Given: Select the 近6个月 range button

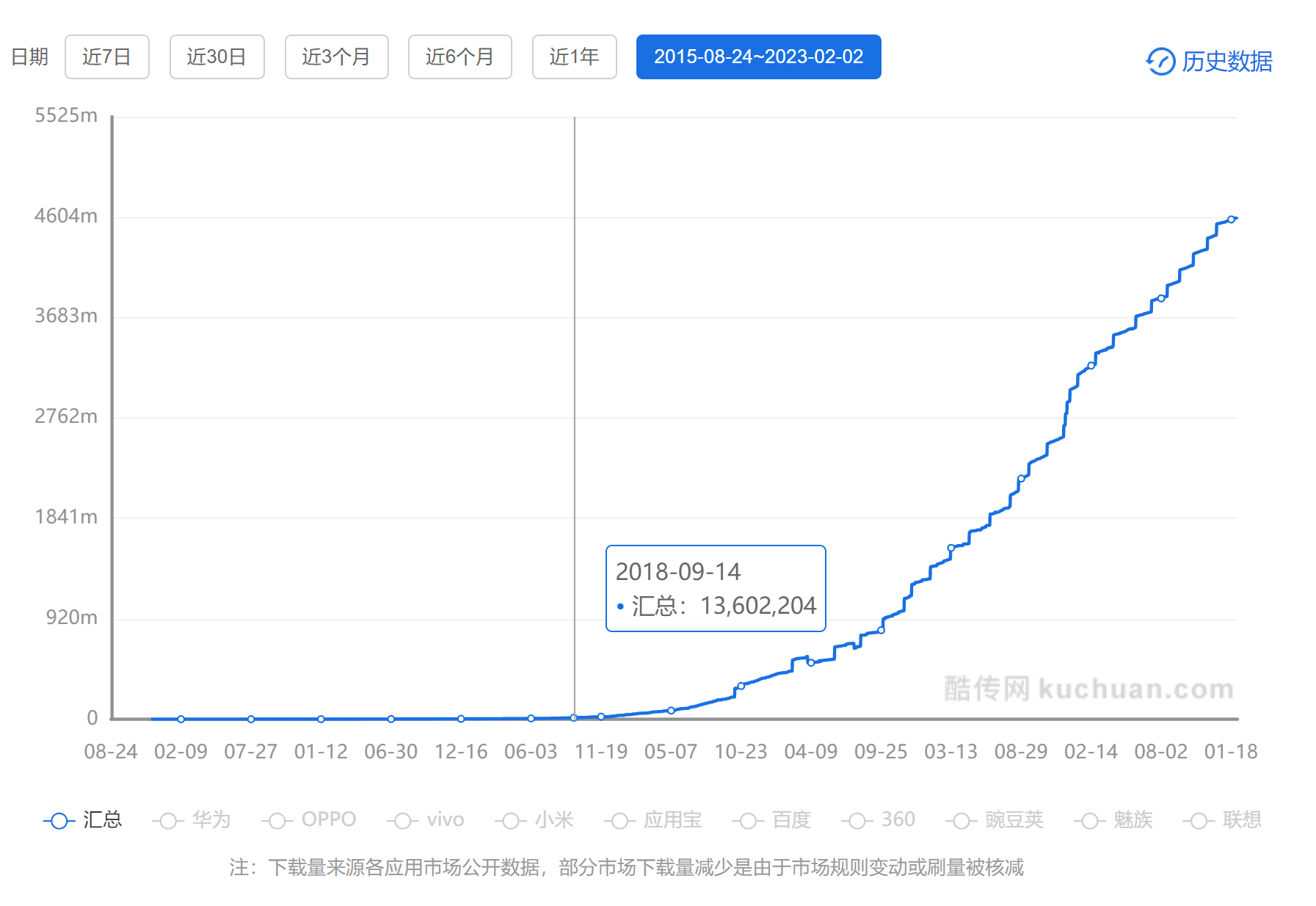Looking at the screenshot, I should click(x=459, y=57).
